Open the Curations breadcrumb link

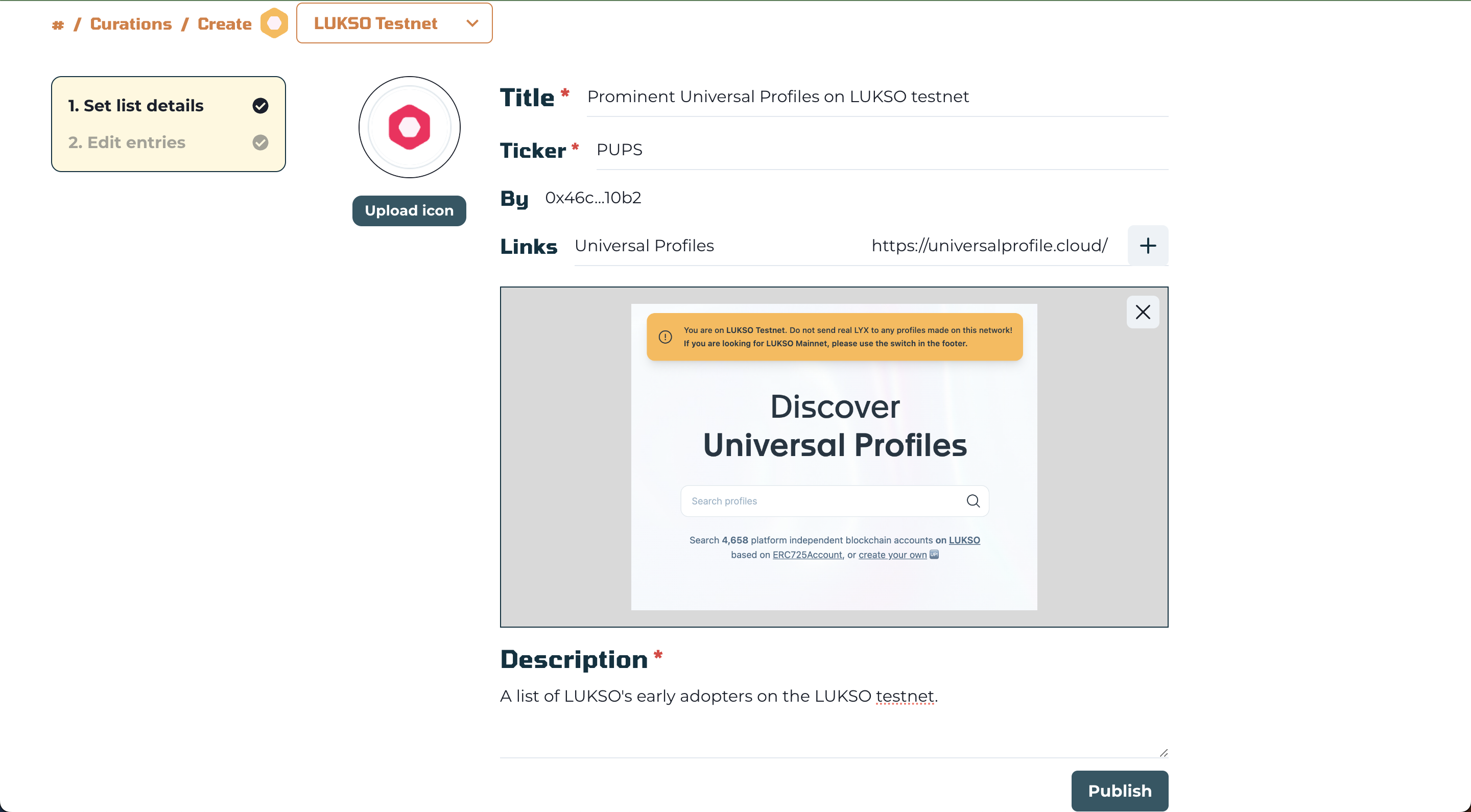coord(131,23)
